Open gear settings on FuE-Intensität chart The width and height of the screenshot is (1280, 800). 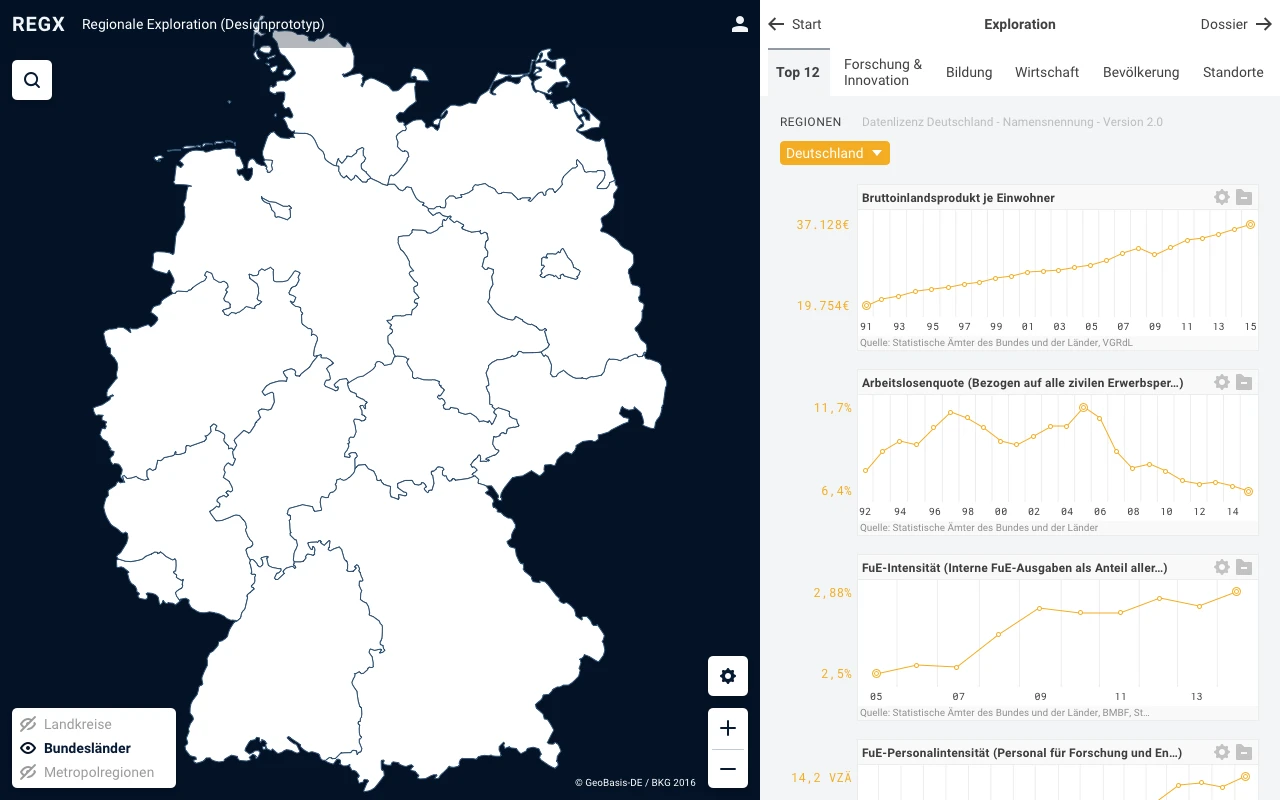1221,567
